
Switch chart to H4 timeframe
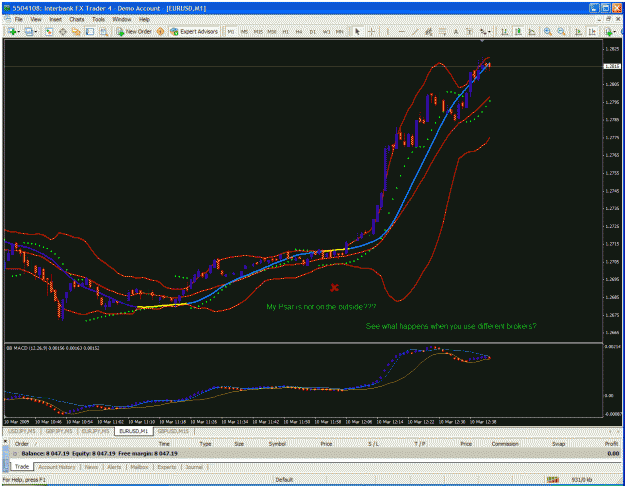[x=299, y=31]
